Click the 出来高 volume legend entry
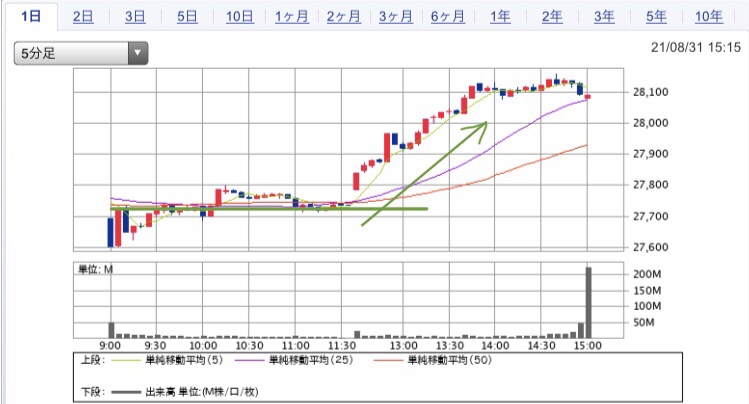 185,392
